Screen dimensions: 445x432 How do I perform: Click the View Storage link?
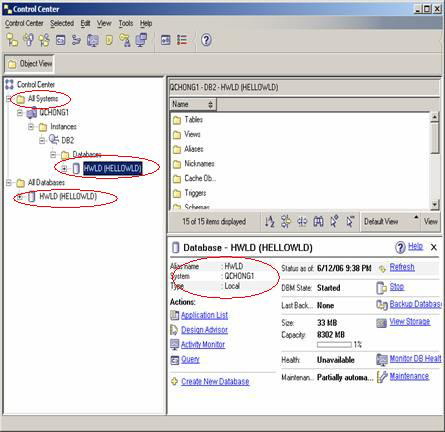[410, 322]
